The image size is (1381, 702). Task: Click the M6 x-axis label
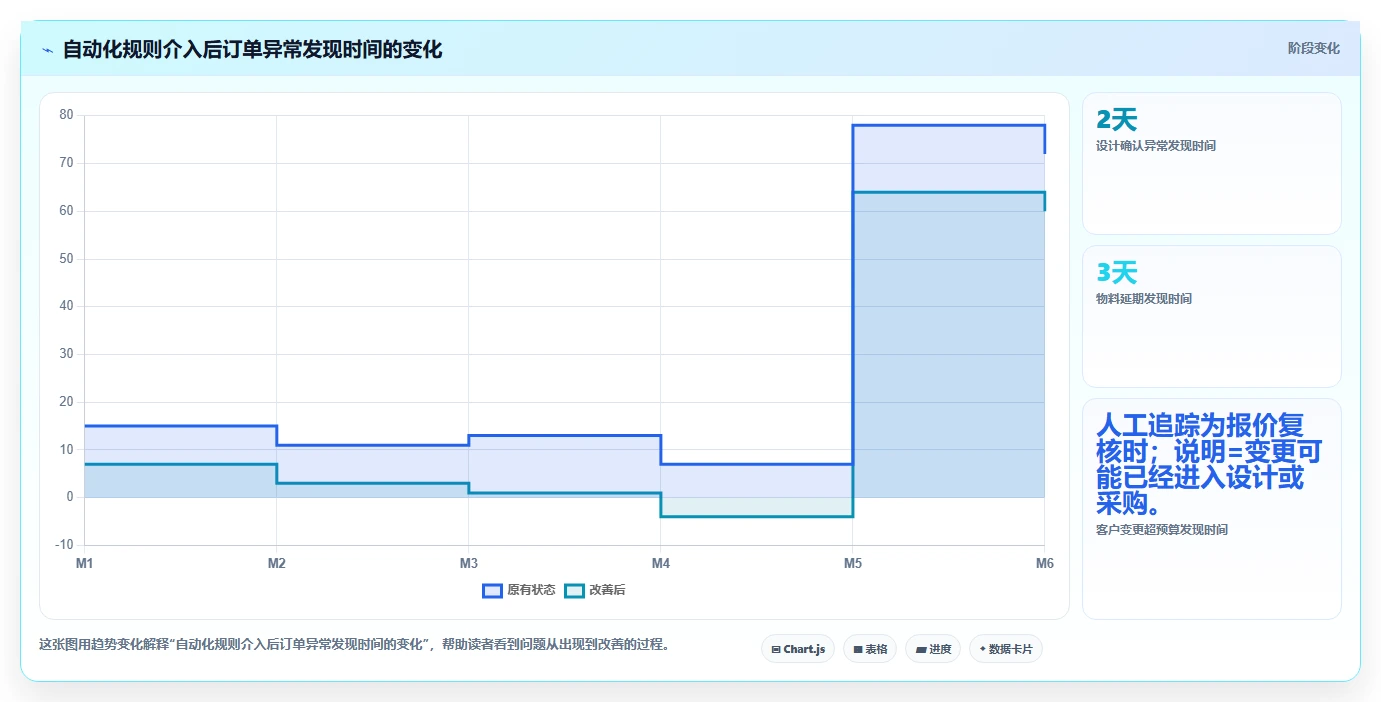(1045, 564)
